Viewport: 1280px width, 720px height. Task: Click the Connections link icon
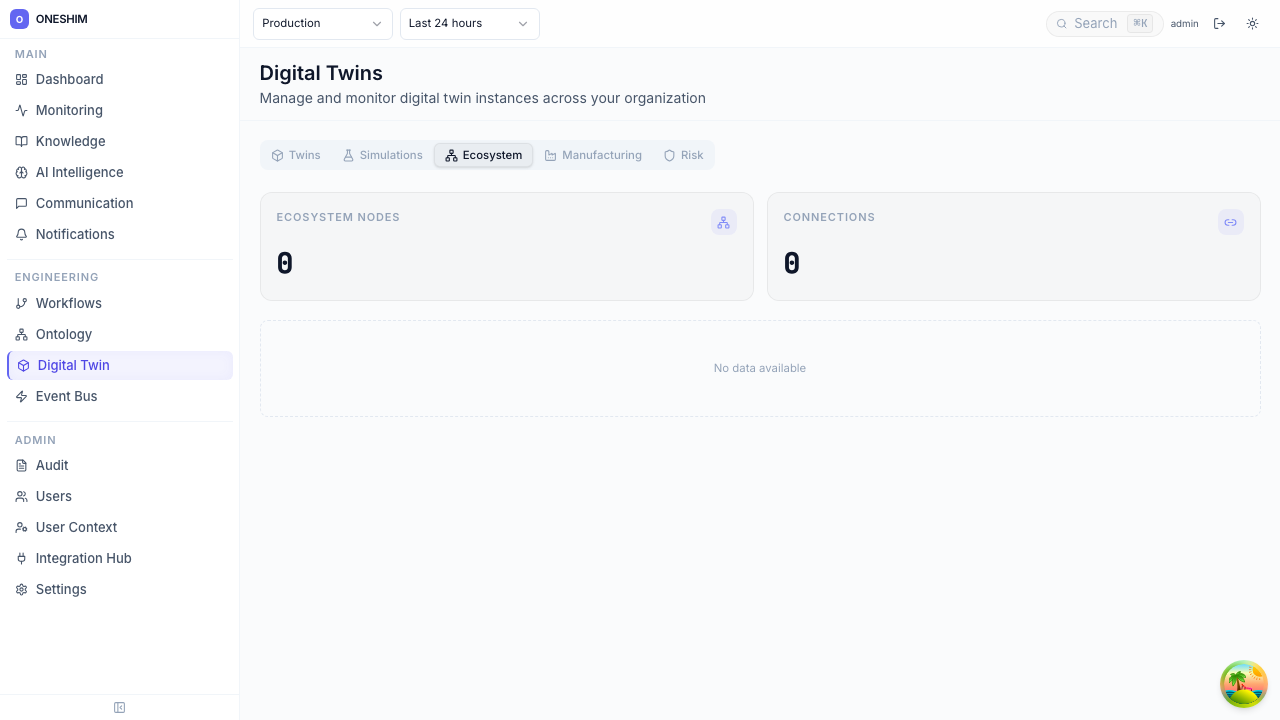click(x=1230, y=223)
